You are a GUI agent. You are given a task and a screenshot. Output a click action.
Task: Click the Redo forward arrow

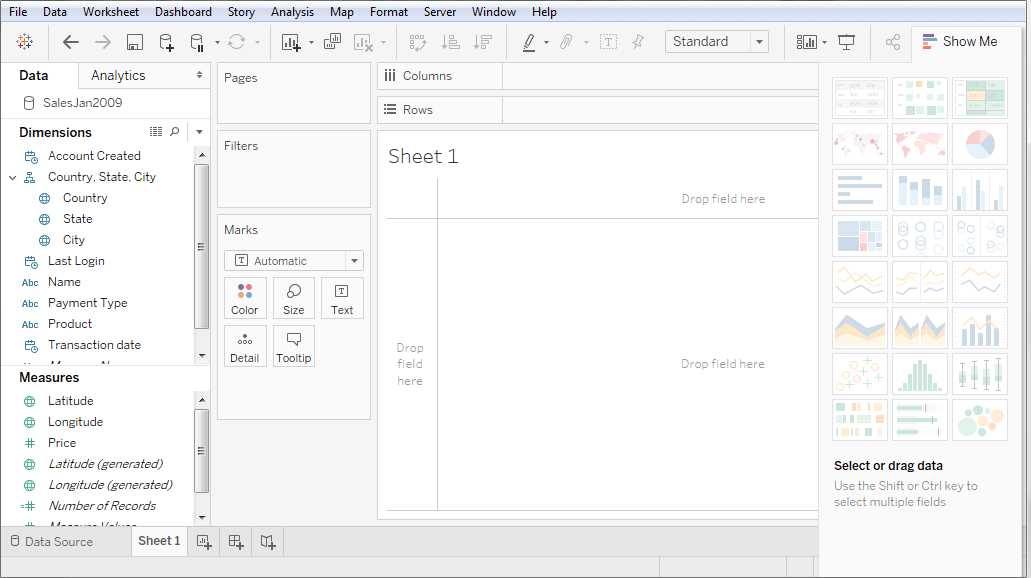[103, 42]
